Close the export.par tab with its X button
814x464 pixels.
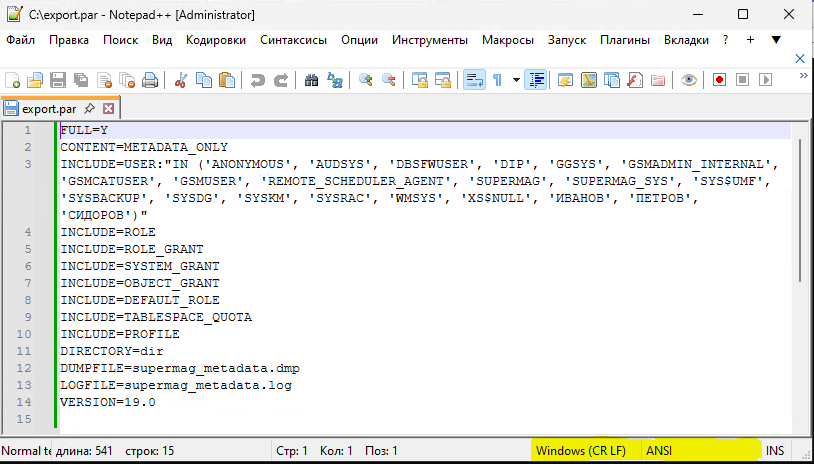pyautogui.click(x=109, y=108)
